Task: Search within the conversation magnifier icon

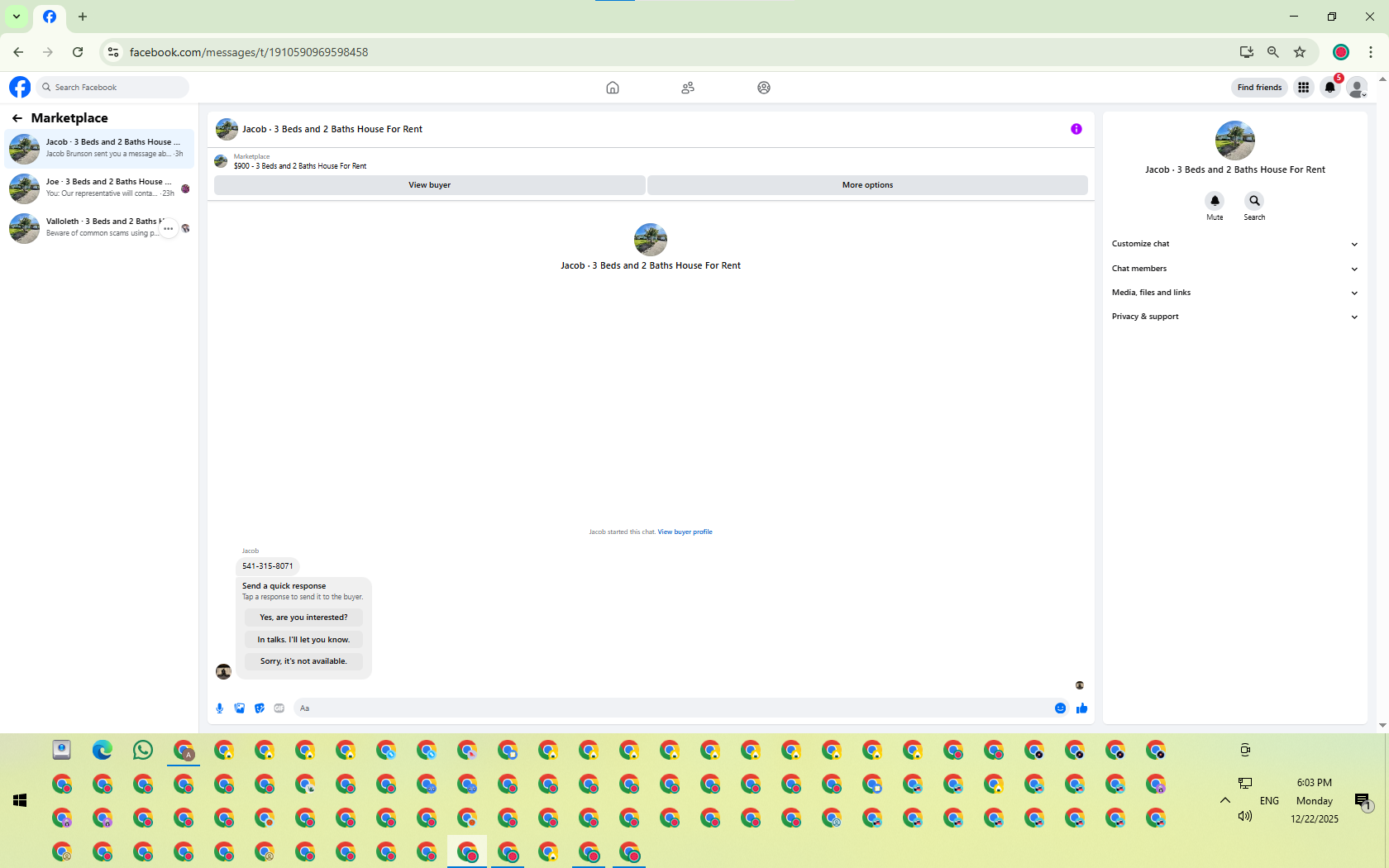Action: point(1254,201)
